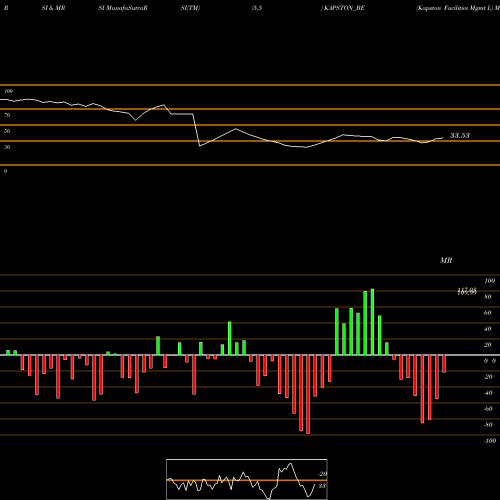The height and width of the screenshot is (500, 500).
Task: Click the 100 label on RSI axis
Action: (x=8, y=91)
